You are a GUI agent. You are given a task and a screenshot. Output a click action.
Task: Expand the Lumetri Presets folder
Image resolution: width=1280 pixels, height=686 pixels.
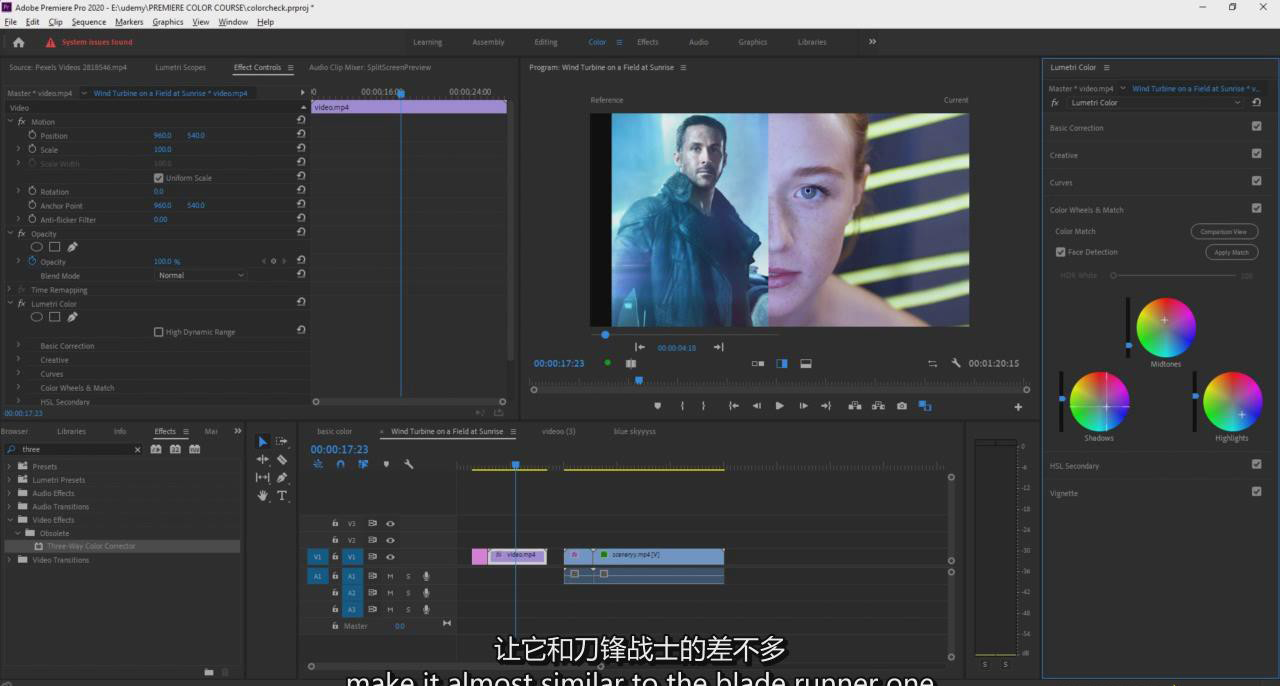click(11, 480)
